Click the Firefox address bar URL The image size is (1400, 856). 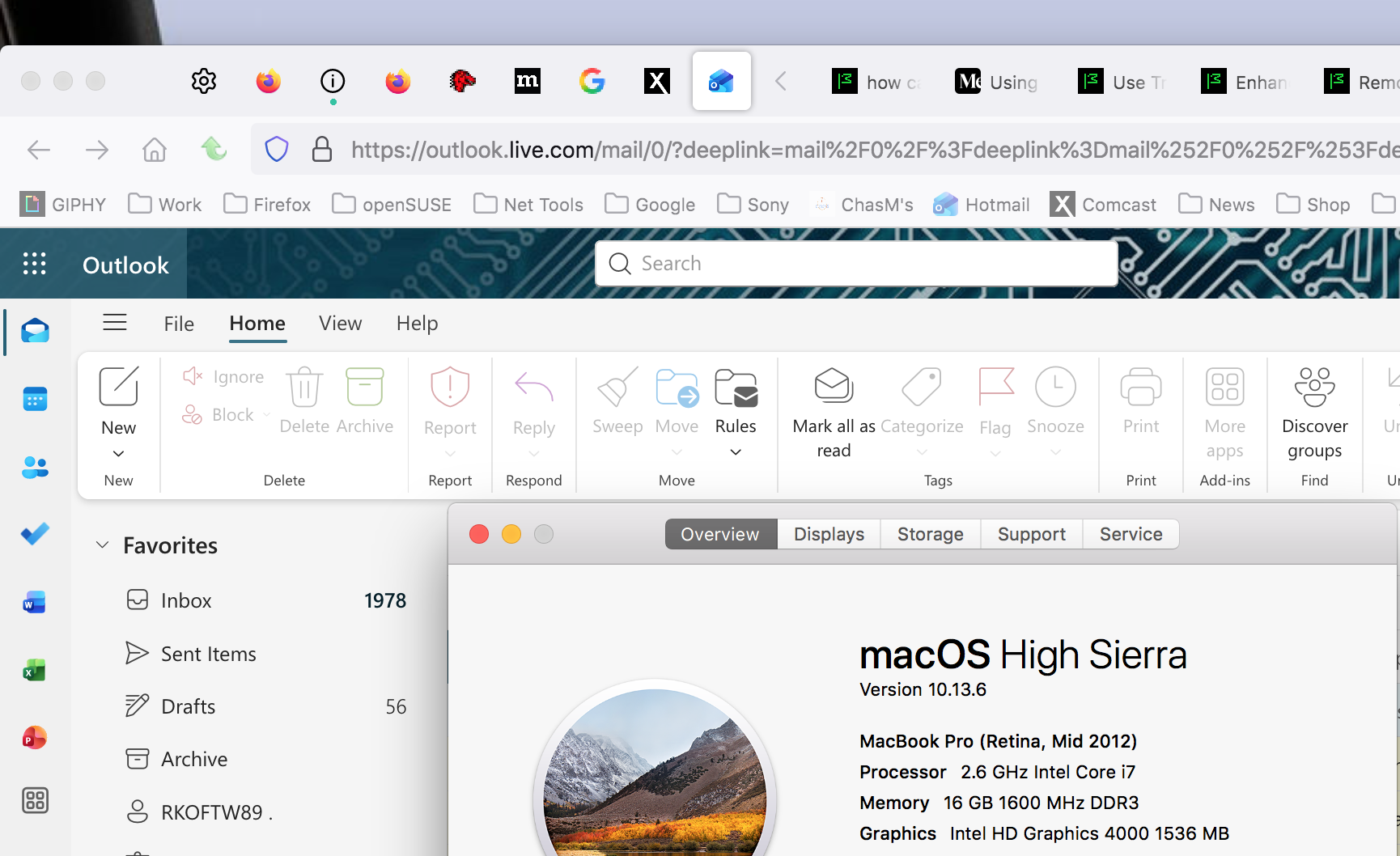[x=874, y=150]
